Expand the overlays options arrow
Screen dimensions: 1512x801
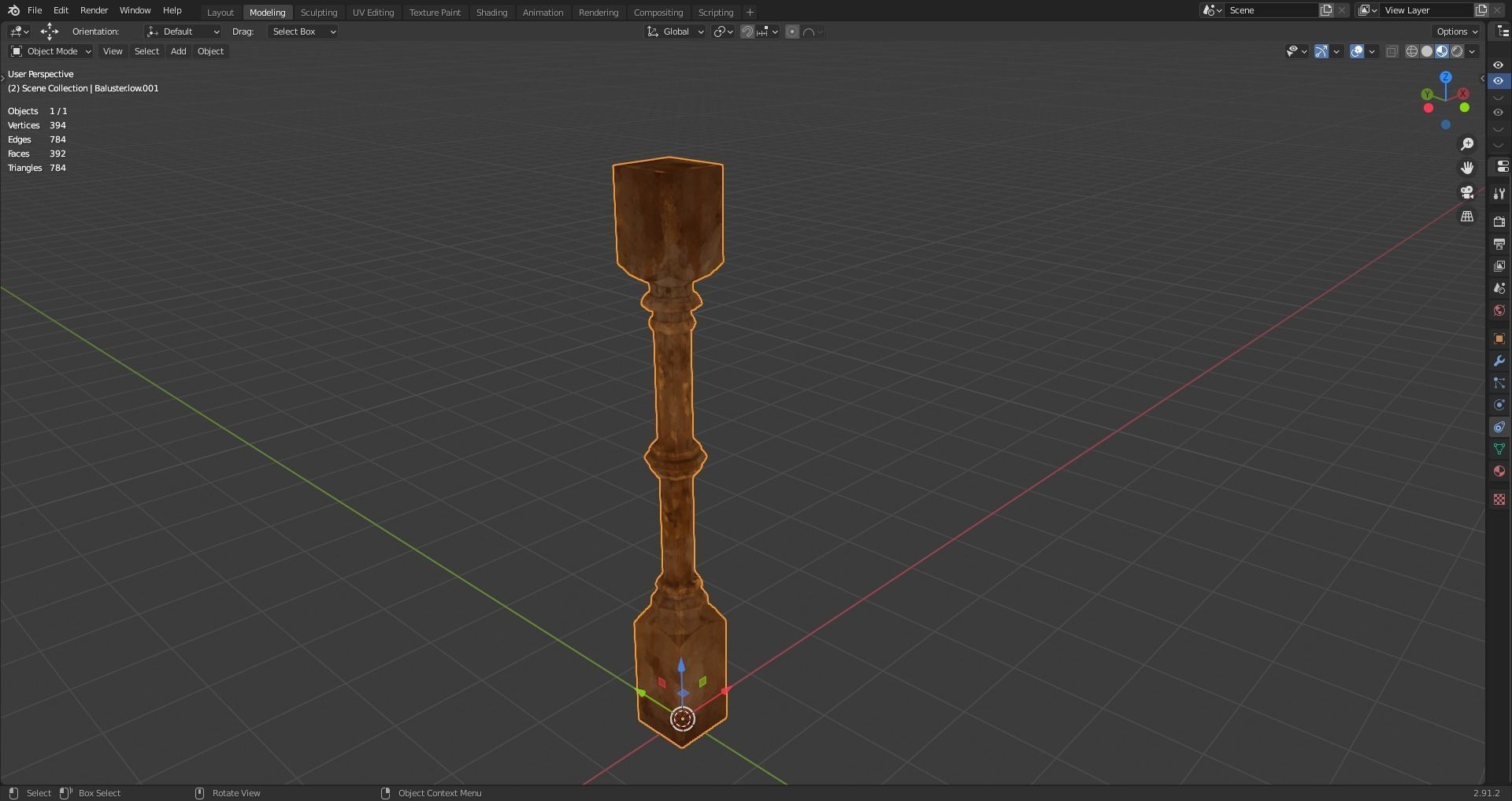tap(1372, 51)
